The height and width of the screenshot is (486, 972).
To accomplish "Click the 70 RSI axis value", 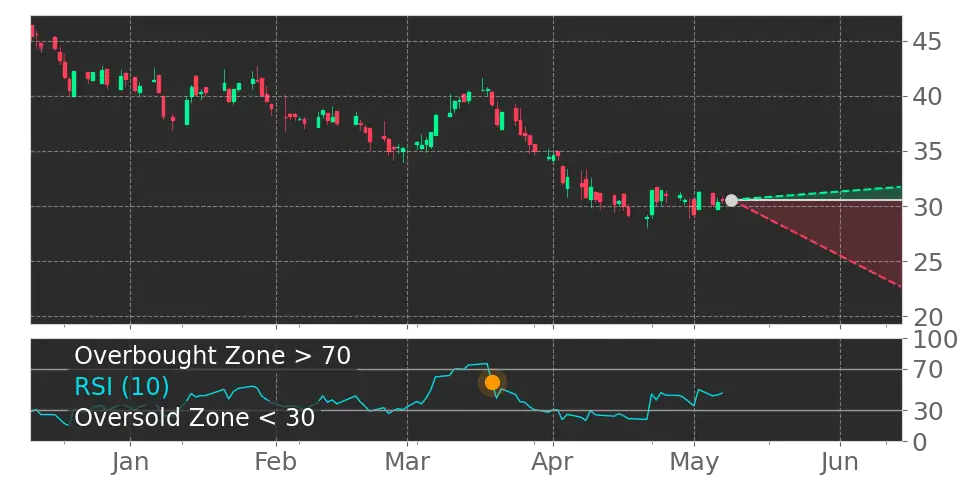I will click(927, 370).
